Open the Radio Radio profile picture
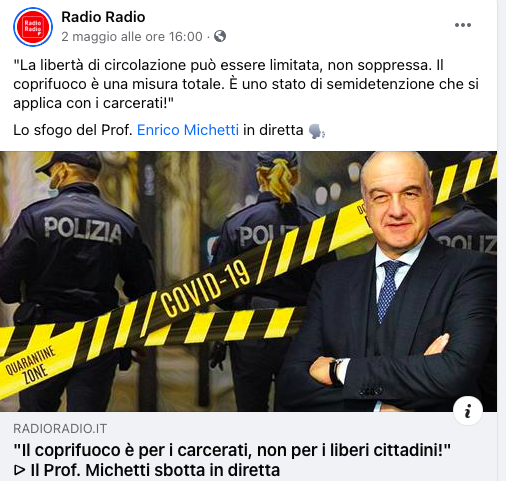Screen dimensions: 506x481 click(x=33, y=27)
